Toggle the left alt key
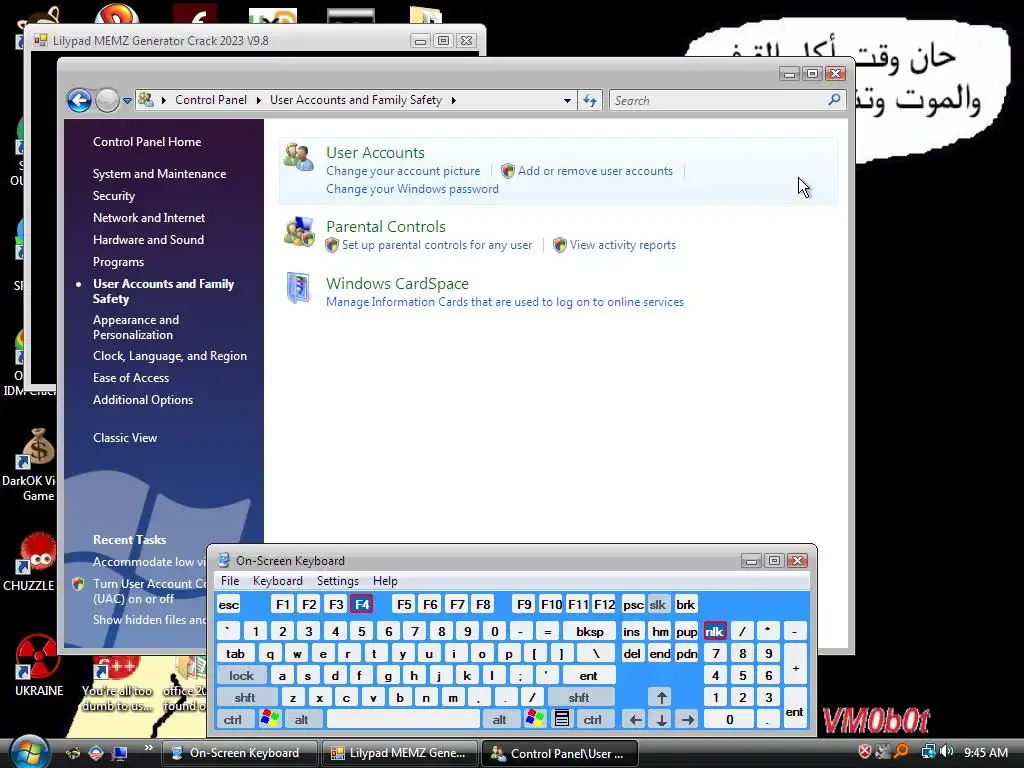This screenshot has height=768, width=1024. (x=301, y=720)
